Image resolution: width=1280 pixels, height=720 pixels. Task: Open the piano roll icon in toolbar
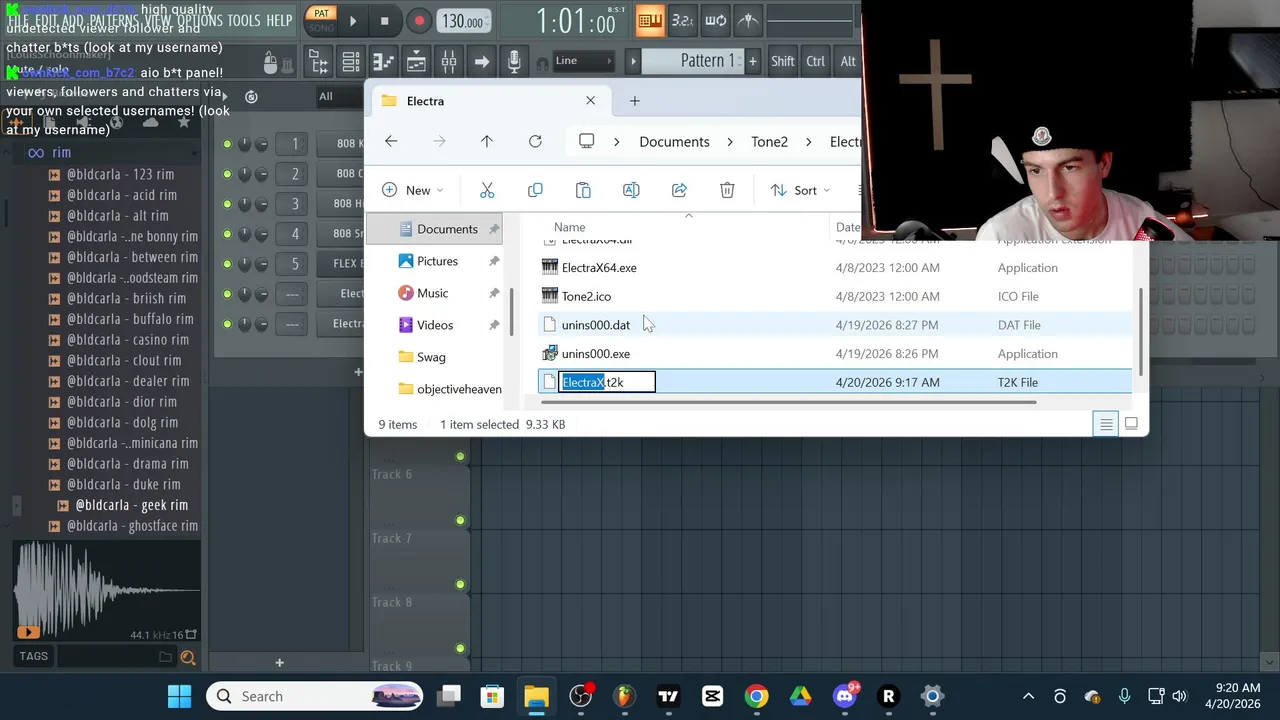coord(384,62)
